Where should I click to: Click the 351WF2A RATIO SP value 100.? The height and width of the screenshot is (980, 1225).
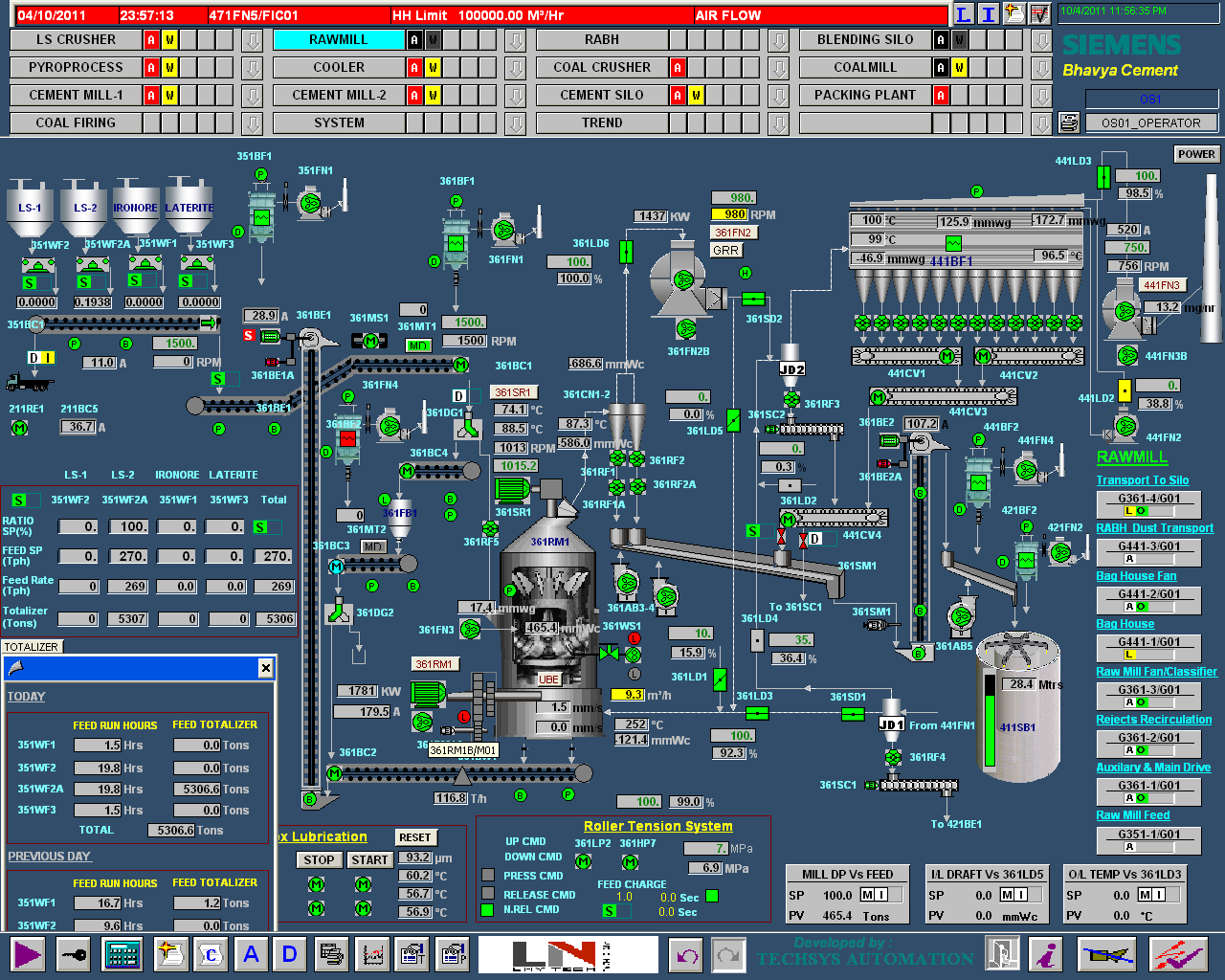129,527
